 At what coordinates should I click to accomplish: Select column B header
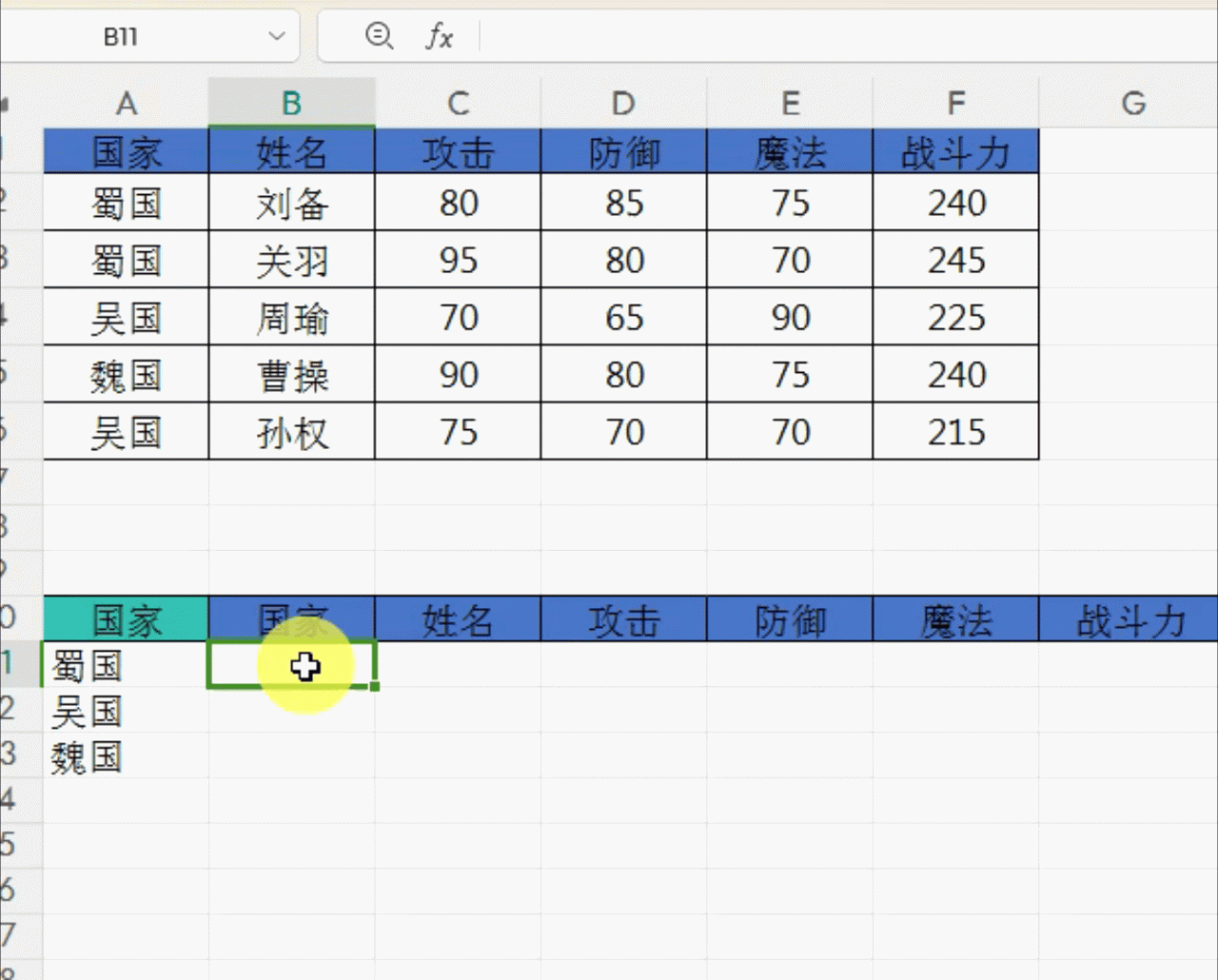coord(291,103)
